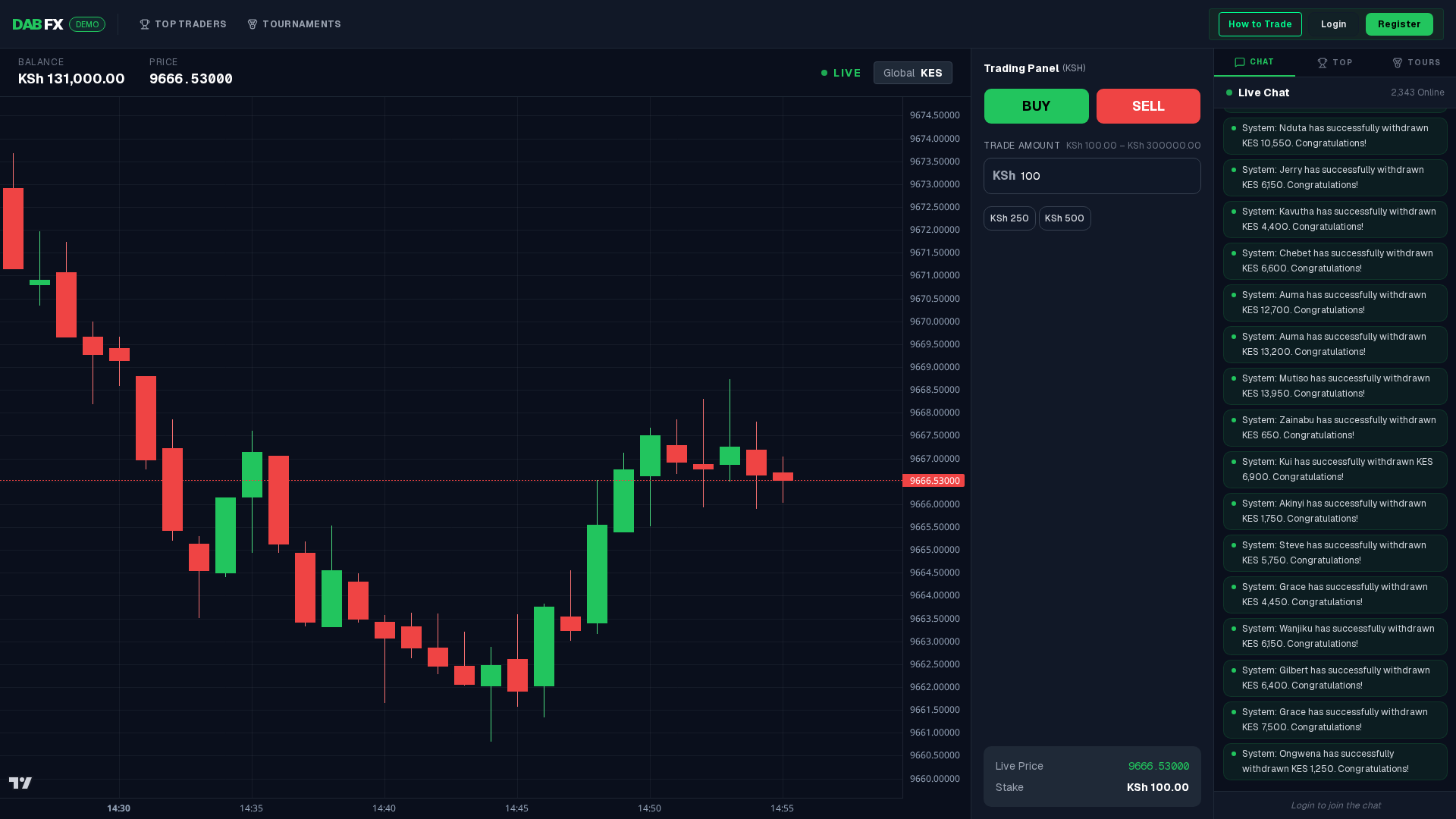
Task: Click Jerry withdrawal chat message
Action: pos(1335,177)
